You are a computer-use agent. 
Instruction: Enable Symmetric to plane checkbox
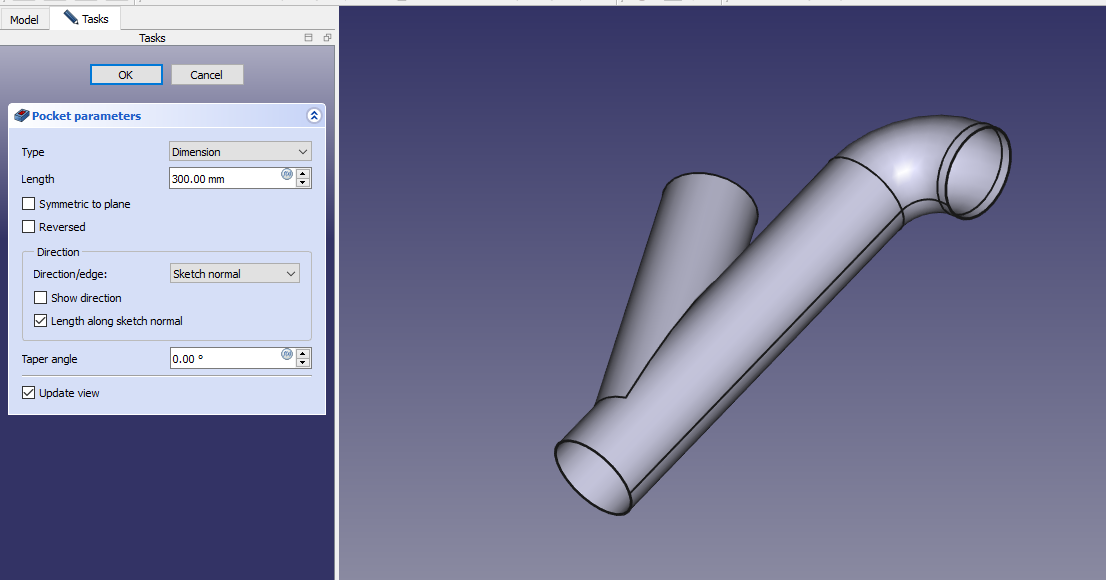28,204
